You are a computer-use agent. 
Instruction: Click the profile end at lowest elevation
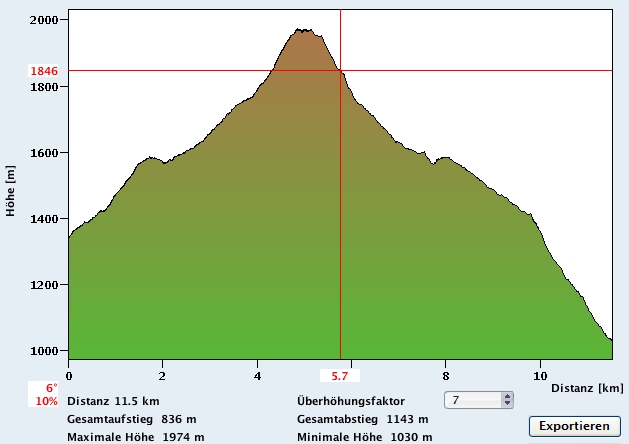coord(610,339)
